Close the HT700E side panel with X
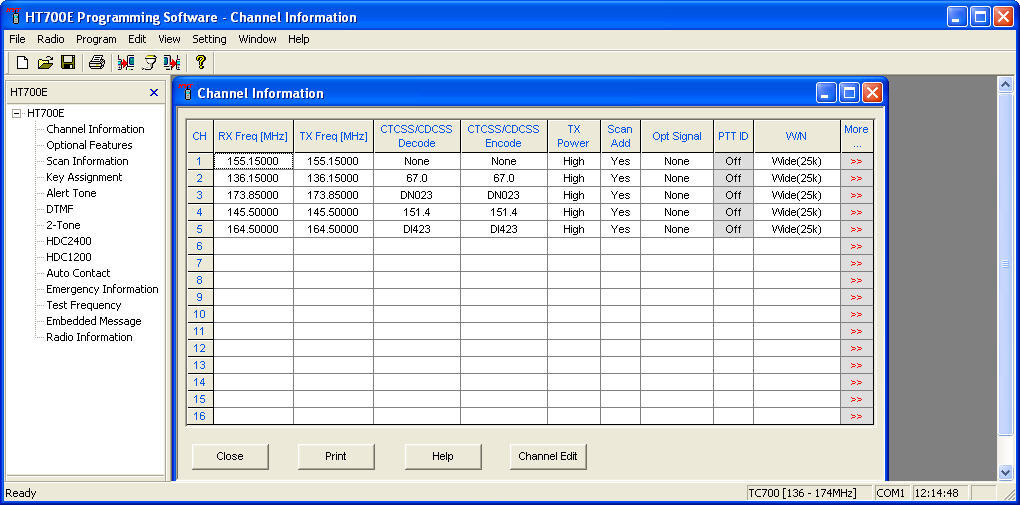 (154, 92)
